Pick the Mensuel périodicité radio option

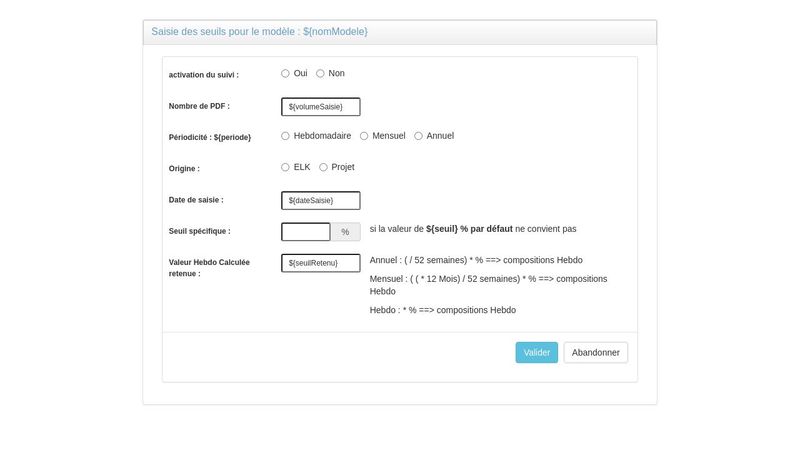(x=364, y=136)
